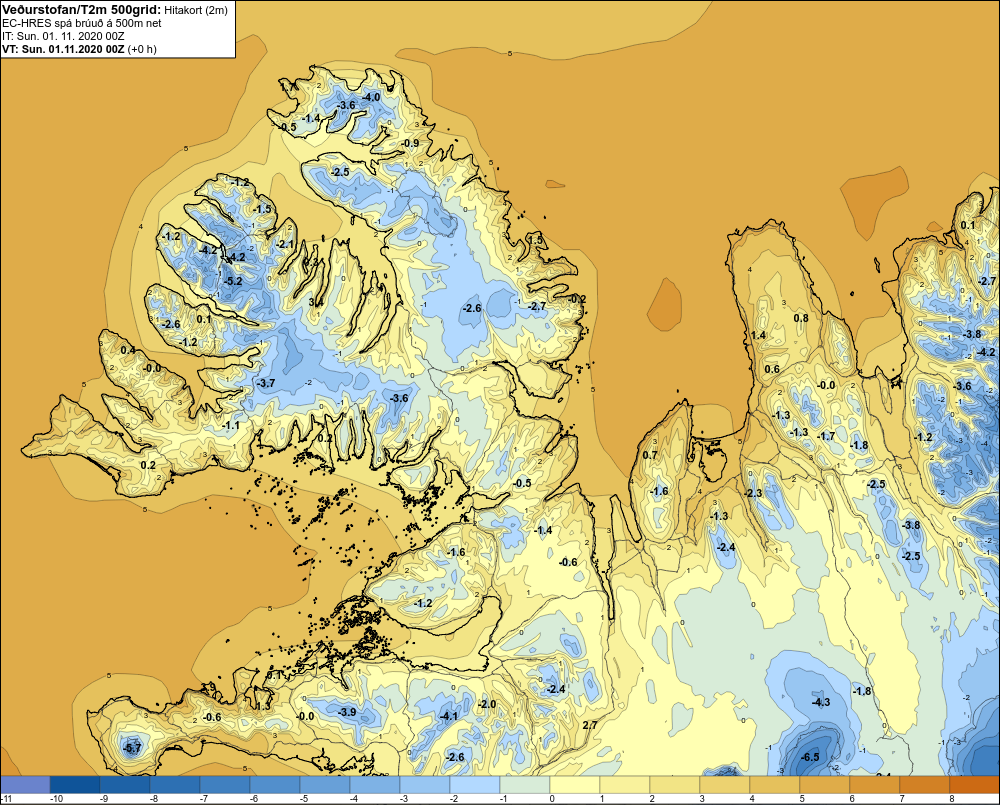1000x805 pixels.
Task: Click the -3.7 temperature label
Action: tap(265, 383)
